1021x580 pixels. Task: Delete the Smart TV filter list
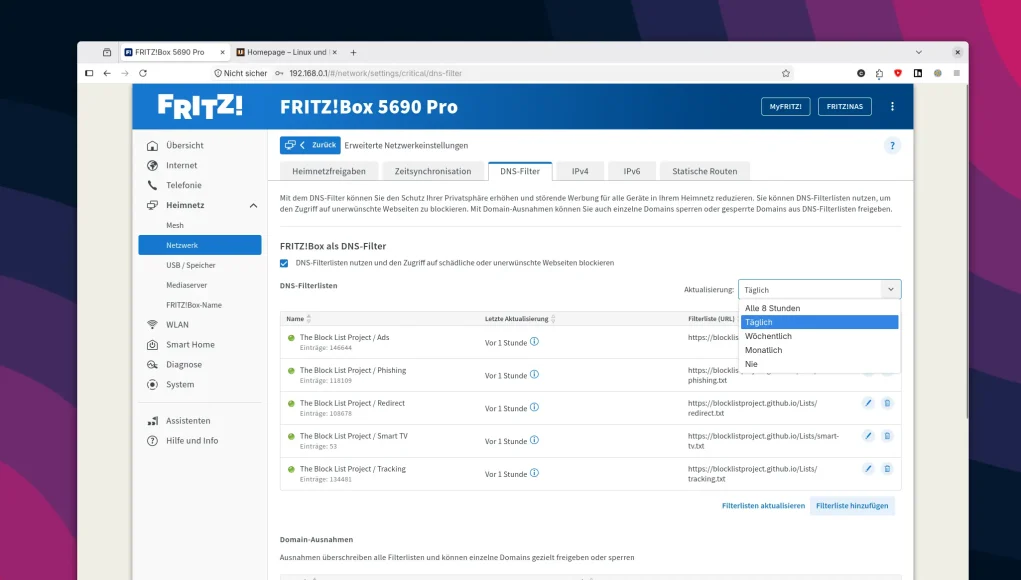[887, 435]
